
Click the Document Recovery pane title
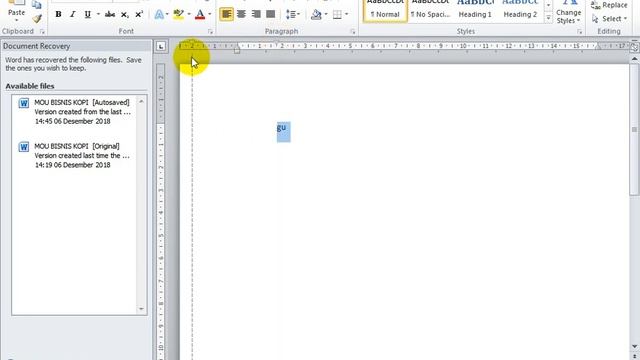[37, 46]
